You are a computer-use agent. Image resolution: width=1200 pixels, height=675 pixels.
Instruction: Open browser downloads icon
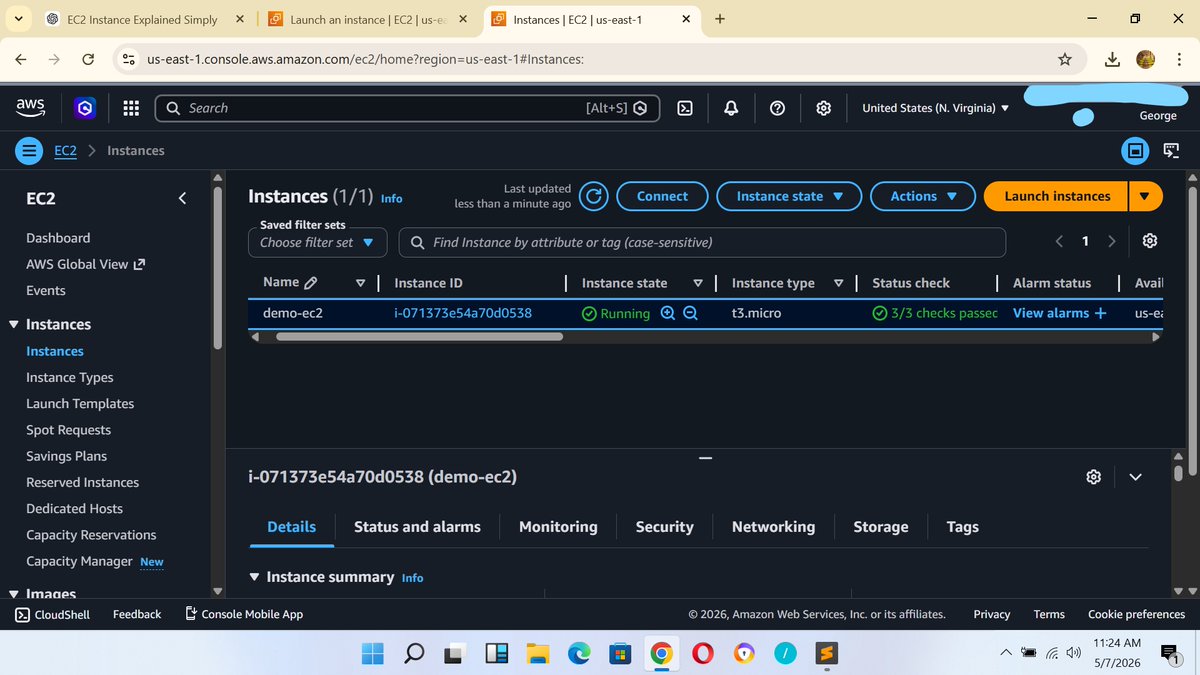pos(1112,59)
